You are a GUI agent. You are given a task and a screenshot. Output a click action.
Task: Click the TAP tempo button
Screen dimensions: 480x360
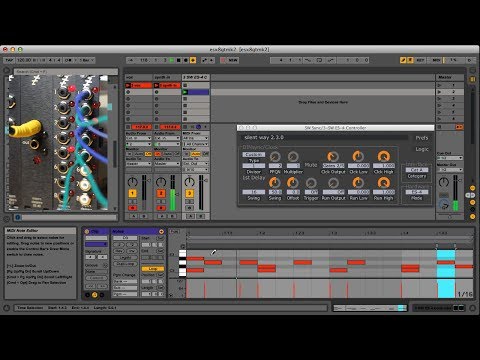(9, 60)
